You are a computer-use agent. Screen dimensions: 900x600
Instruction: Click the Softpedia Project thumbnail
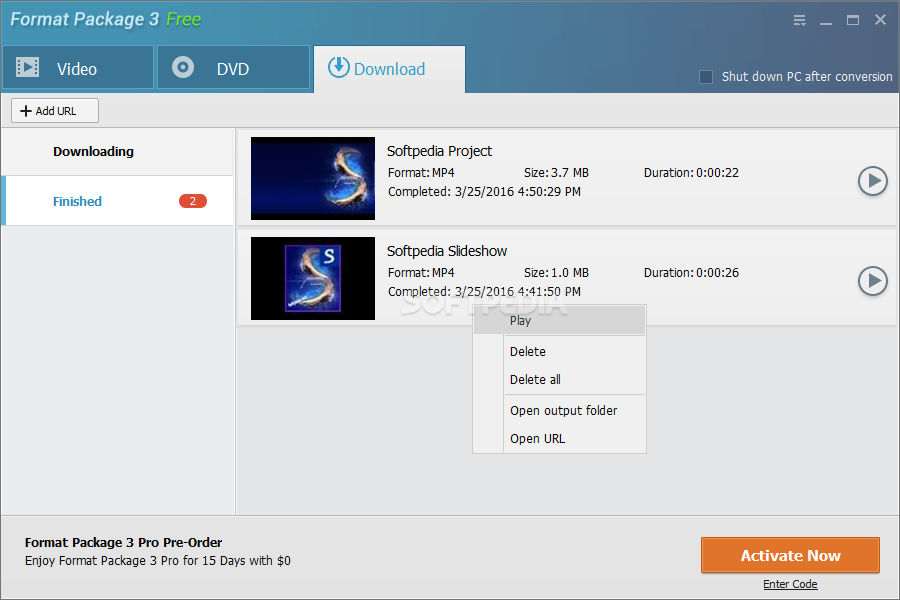pos(313,179)
